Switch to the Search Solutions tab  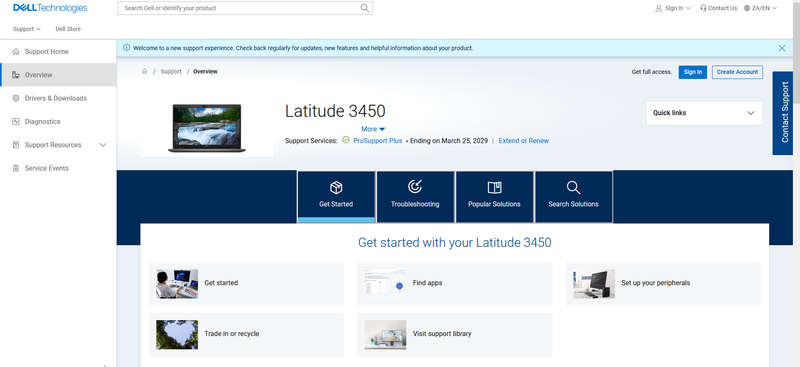[x=573, y=197]
